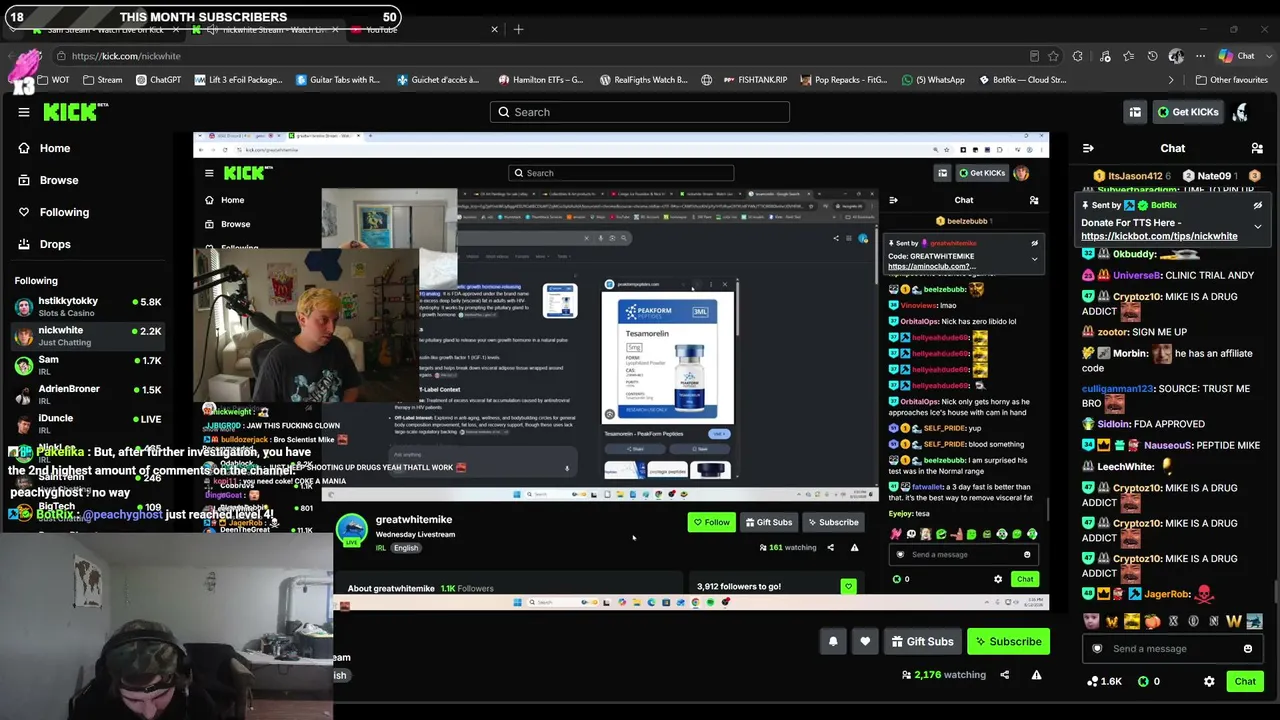Open browser extensions puzzle icon
The image size is (1280, 720).
click(1078, 56)
